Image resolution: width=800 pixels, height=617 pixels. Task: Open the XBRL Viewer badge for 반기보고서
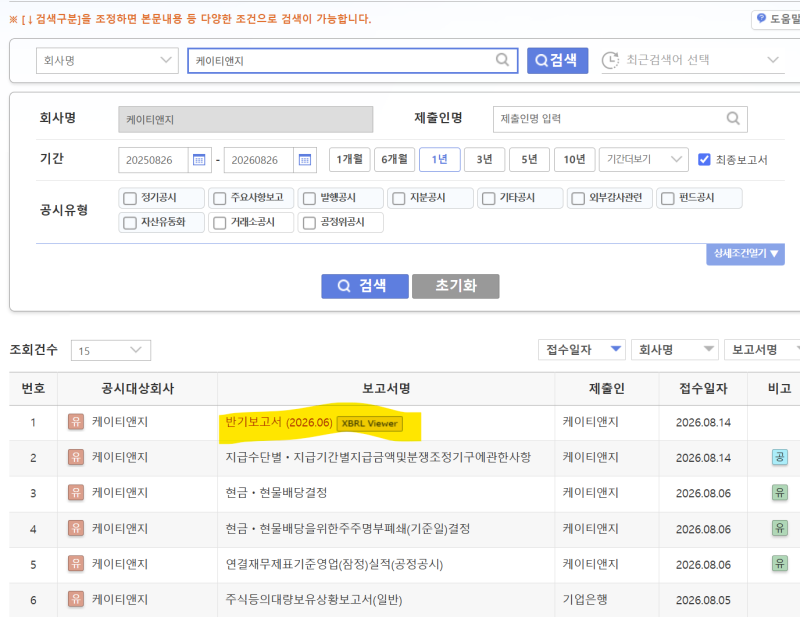(369, 424)
